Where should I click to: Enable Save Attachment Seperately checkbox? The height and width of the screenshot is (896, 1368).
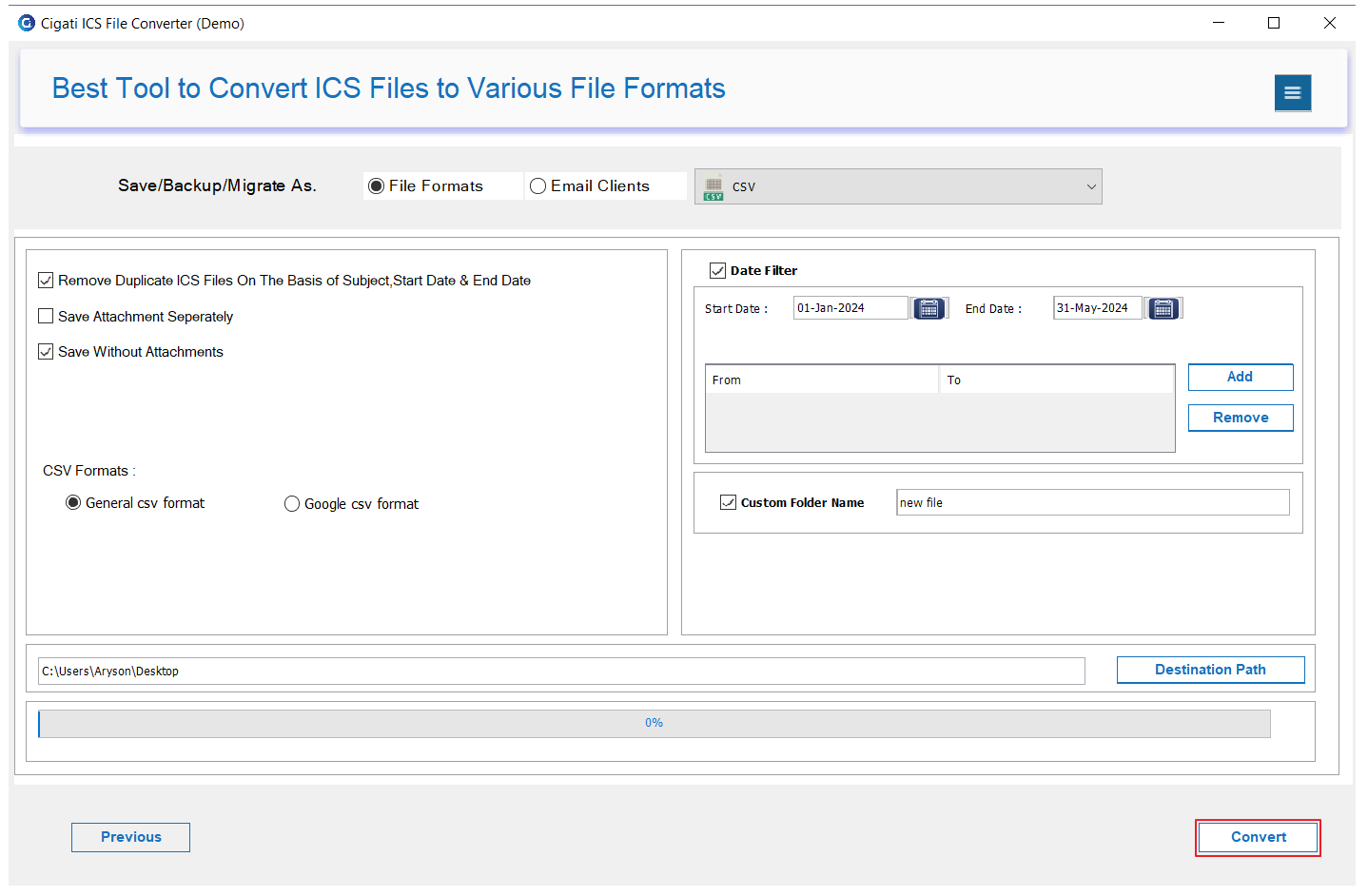click(x=46, y=317)
